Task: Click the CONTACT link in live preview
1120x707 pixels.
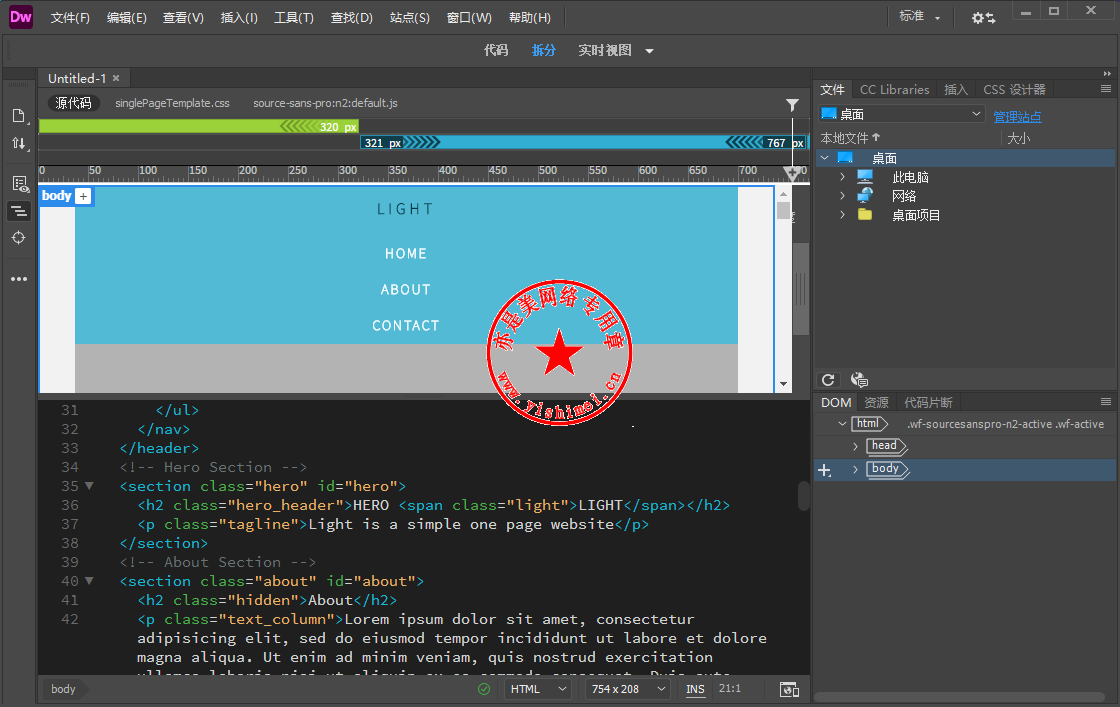Action: [405, 326]
